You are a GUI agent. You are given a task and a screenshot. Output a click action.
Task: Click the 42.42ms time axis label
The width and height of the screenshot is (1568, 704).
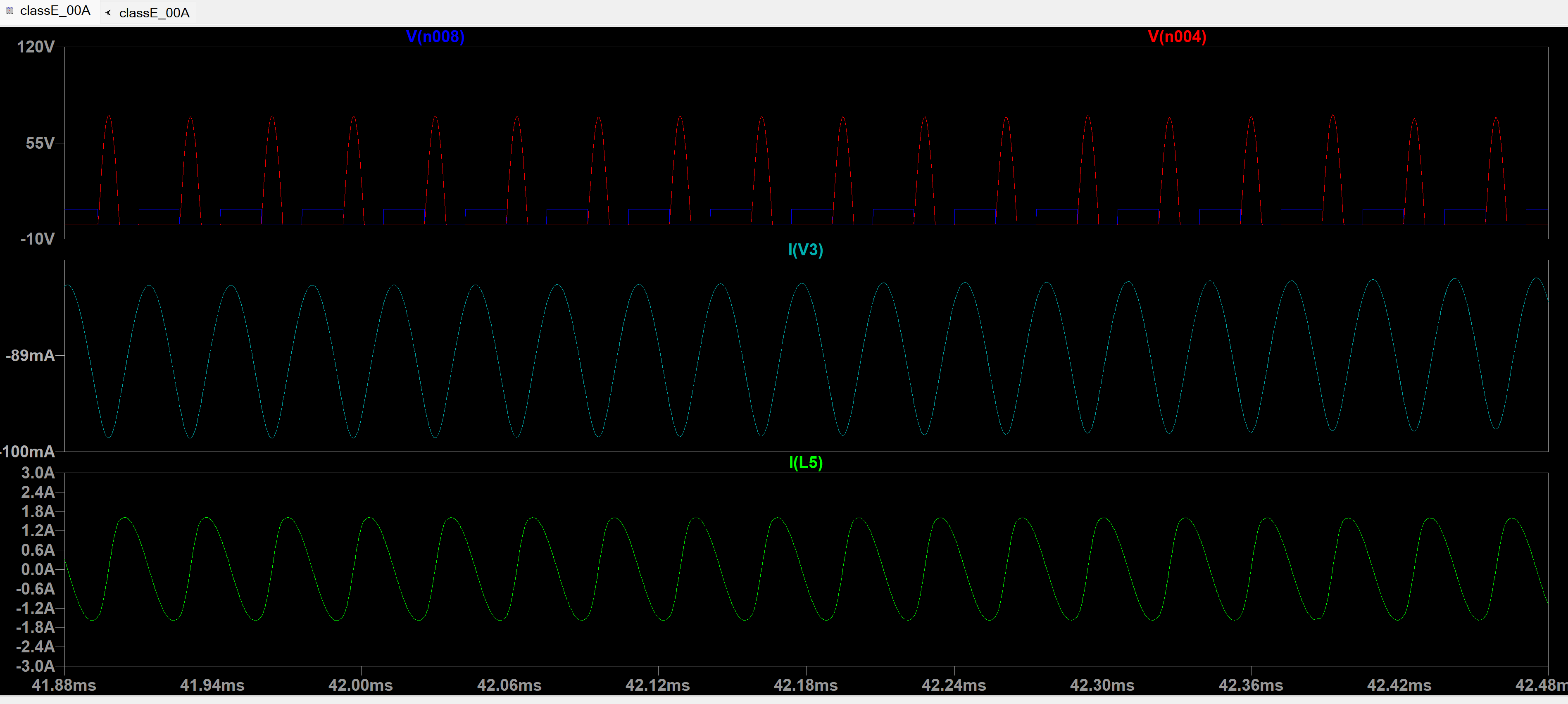click(x=1399, y=685)
